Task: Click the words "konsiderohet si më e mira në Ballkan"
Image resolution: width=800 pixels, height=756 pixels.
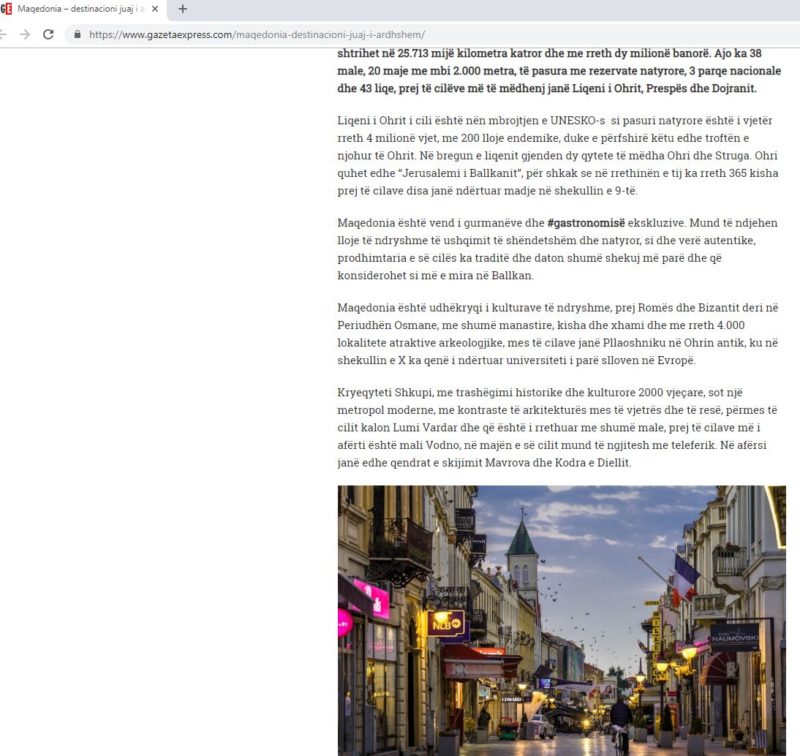Action: 435,275
